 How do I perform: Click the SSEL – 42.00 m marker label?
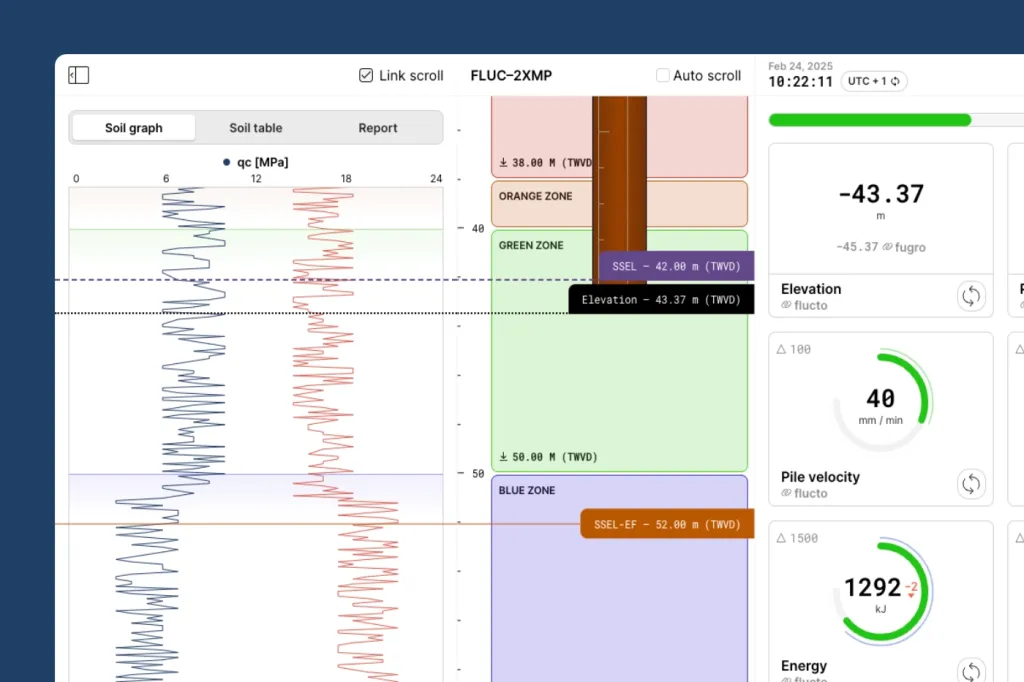pos(676,266)
